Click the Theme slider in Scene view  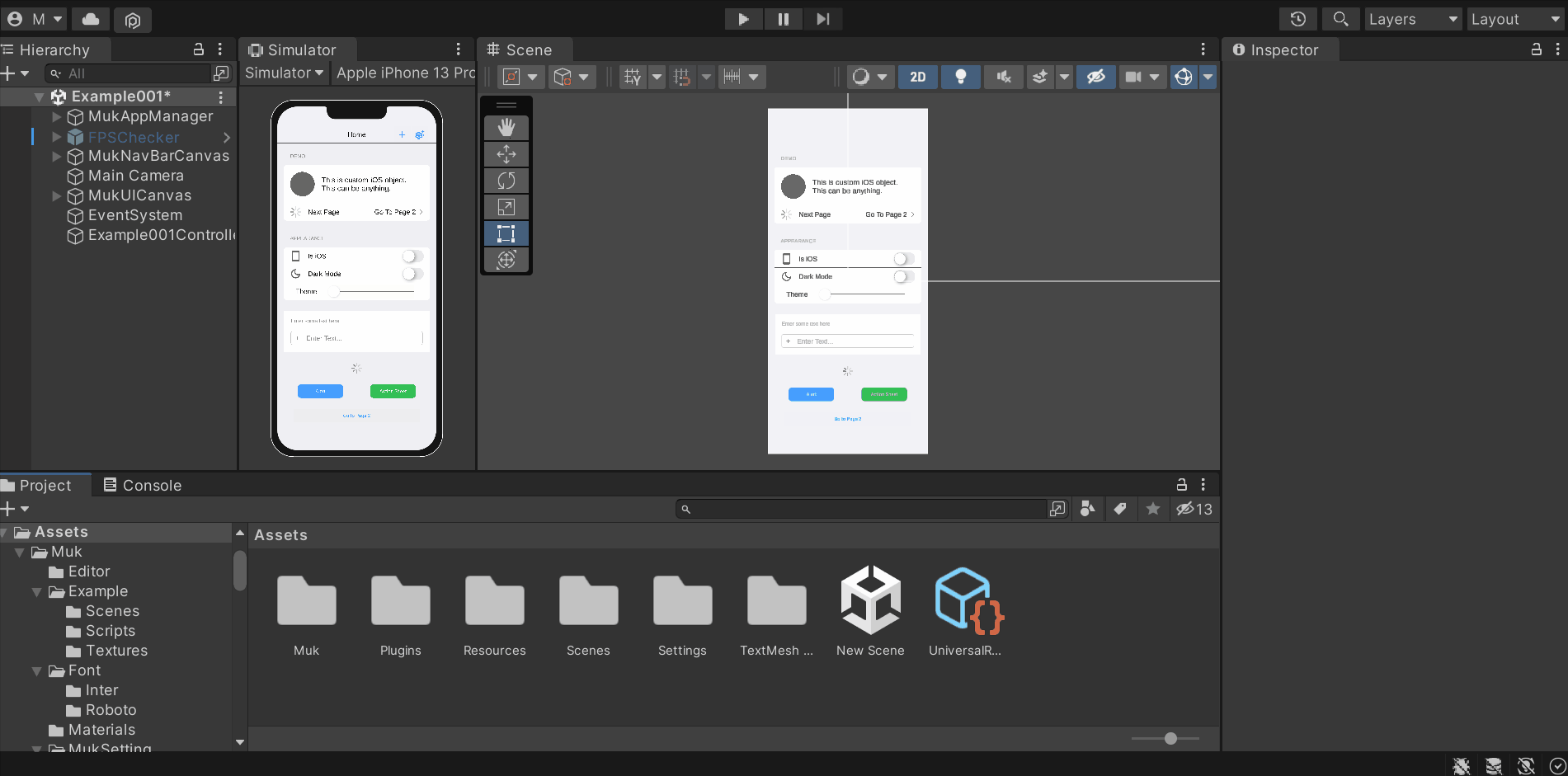pyautogui.click(x=863, y=294)
